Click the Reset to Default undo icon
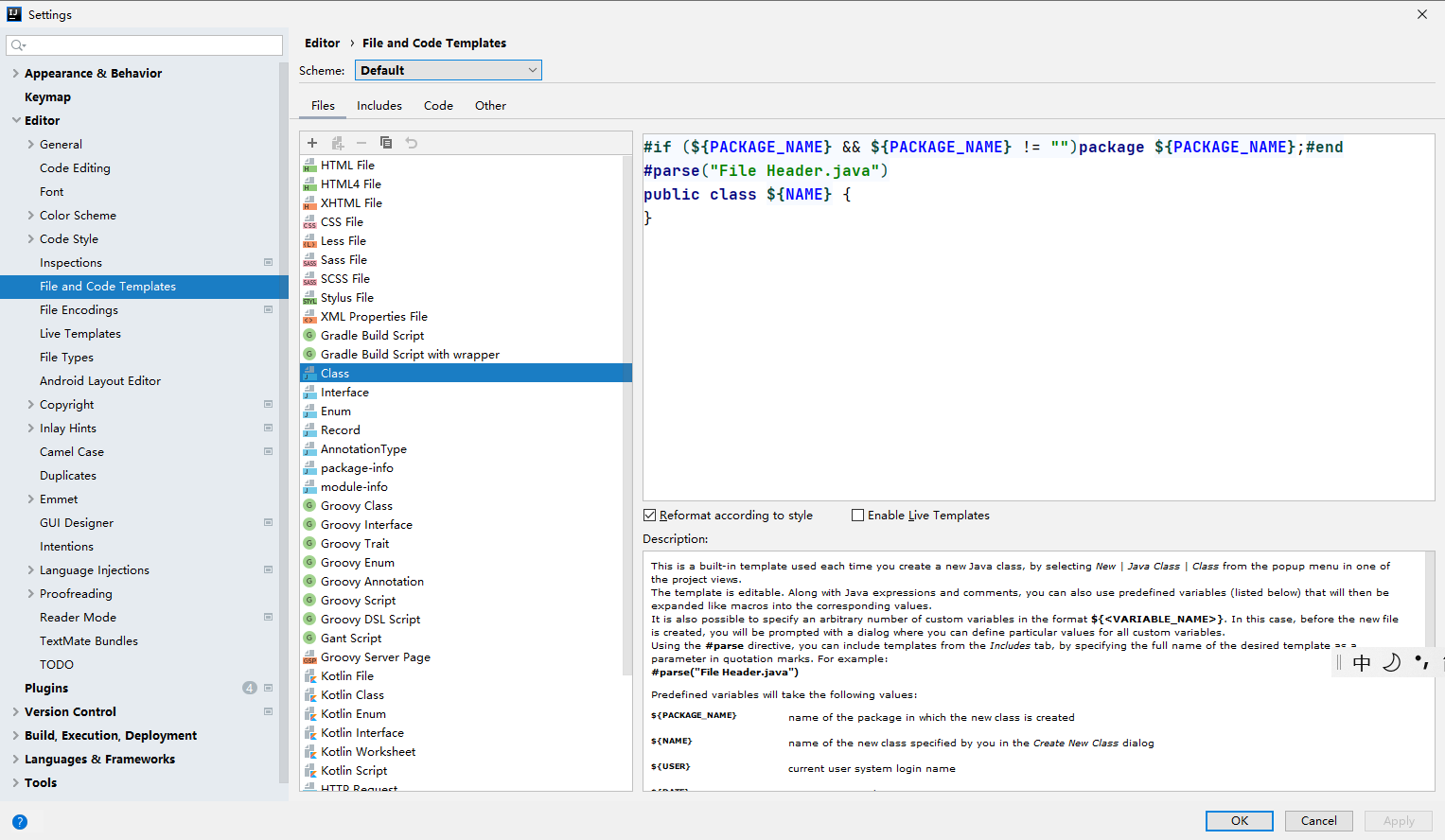 coord(412,143)
